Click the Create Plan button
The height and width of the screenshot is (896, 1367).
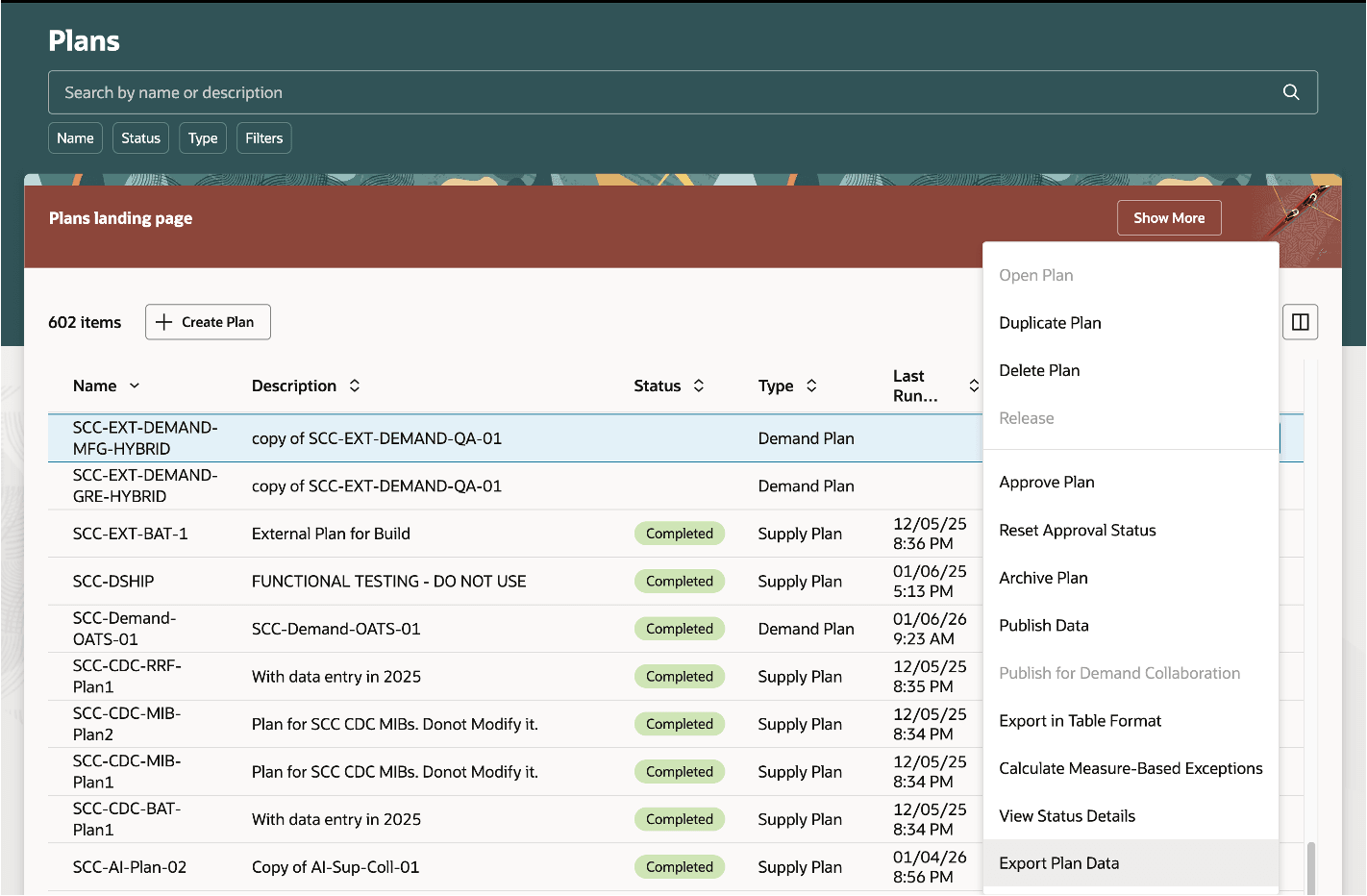pyautogui.click(x=208, y=321)
